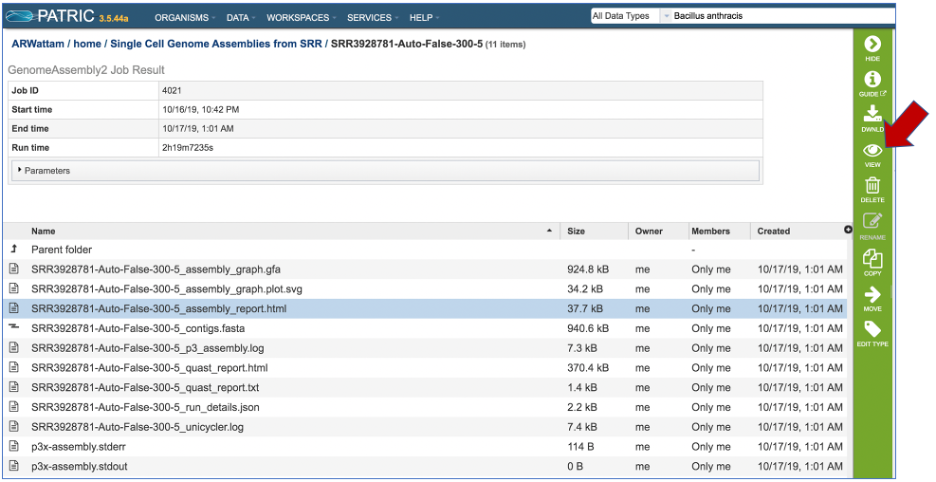The image size is (936, 482).
Task: Open the ORGANISMS menu
Action: (x=184, y=17)
